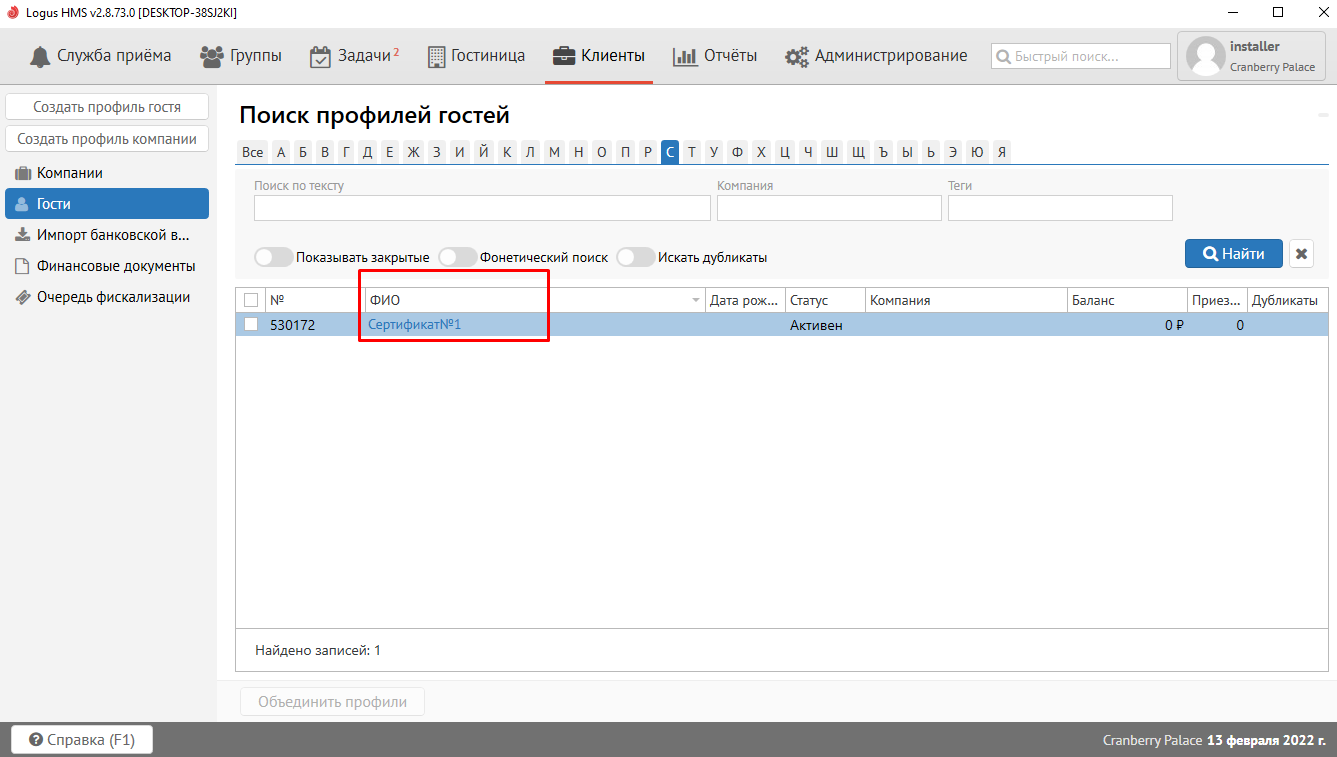Filter by letter А tab
1337x757 pixels.
coord(281,152)
